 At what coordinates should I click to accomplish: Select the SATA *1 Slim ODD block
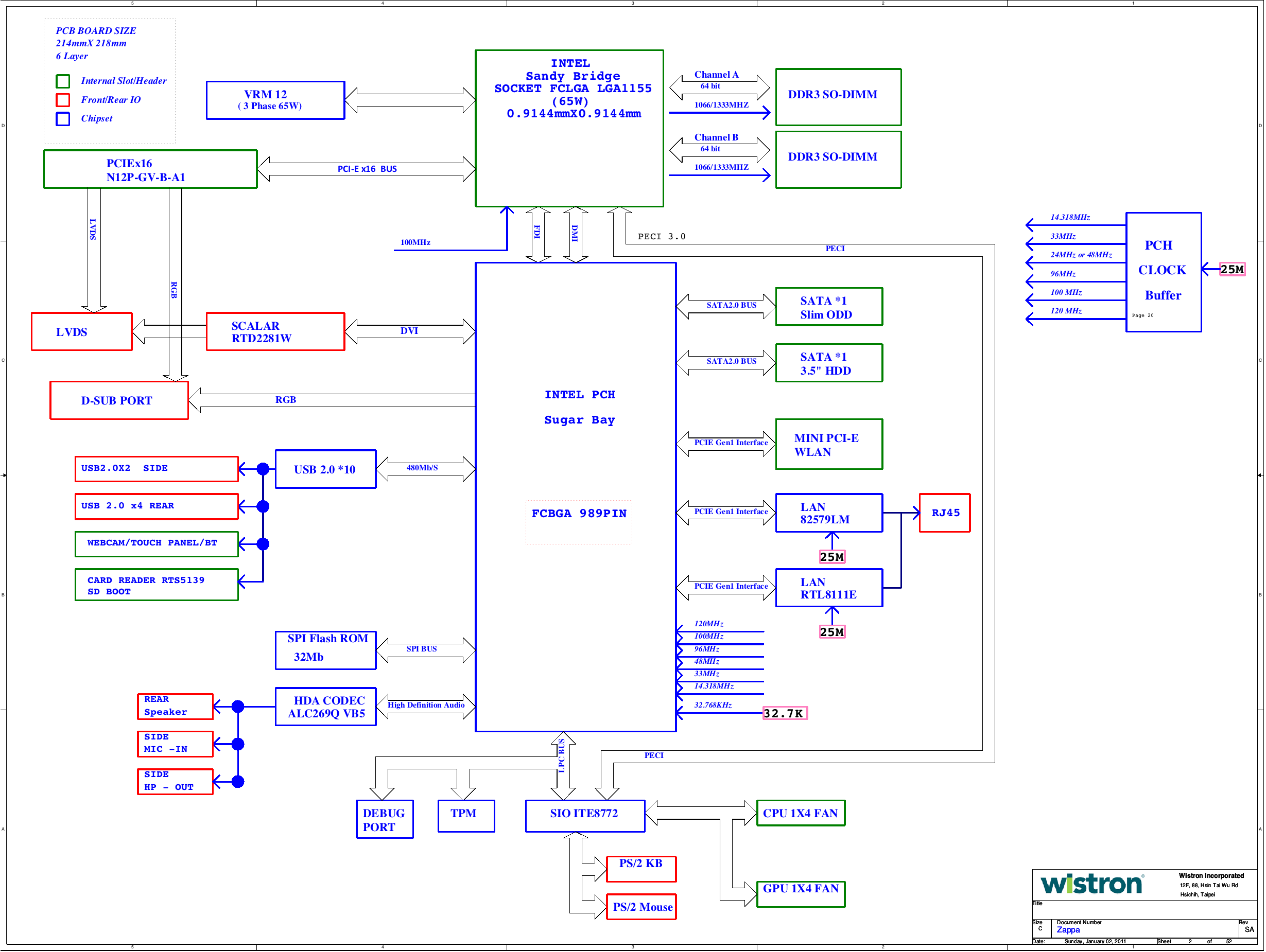[829, 307]
